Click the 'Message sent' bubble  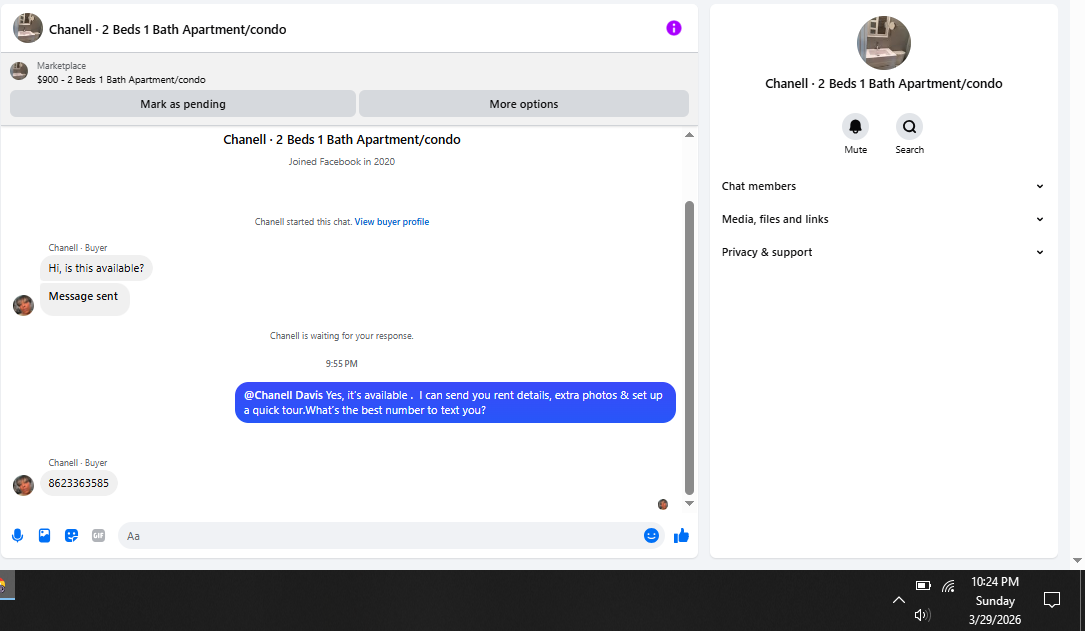click(x=84, y=298)
